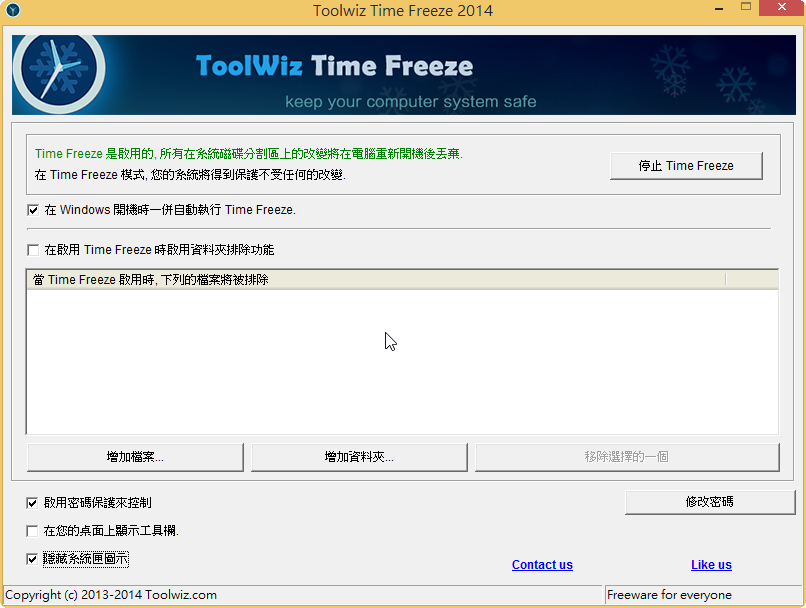Open the Contact us link
The height and width of the screenshot is (608, 806).
542,565
